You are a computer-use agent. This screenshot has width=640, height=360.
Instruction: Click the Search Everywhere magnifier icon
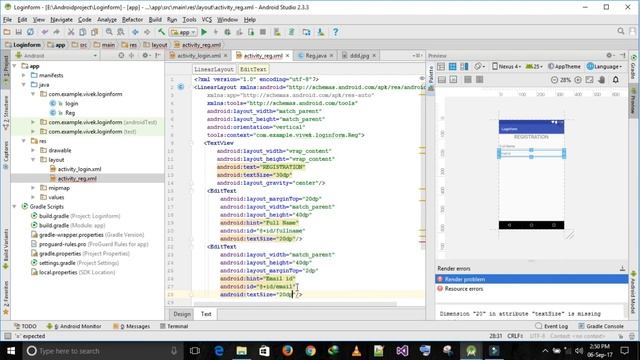click(621, 31)
